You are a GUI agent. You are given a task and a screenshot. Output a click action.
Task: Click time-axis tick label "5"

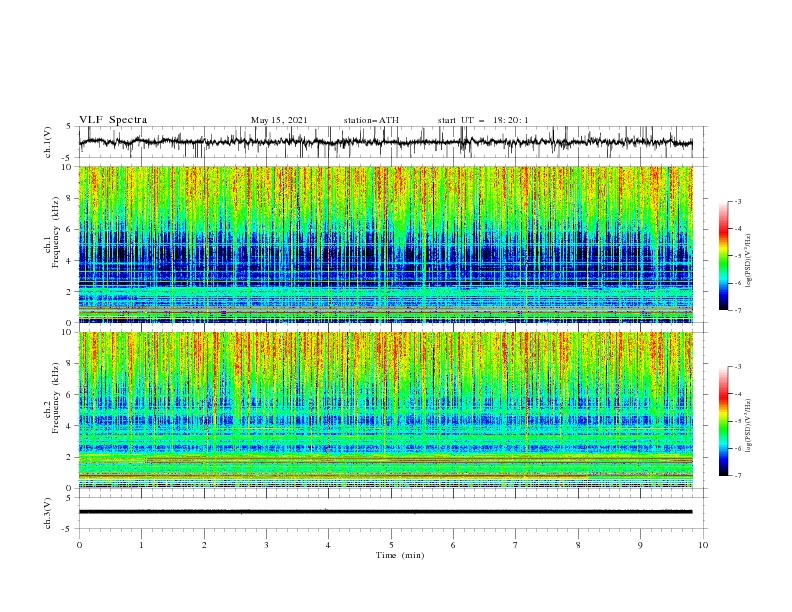391,545
